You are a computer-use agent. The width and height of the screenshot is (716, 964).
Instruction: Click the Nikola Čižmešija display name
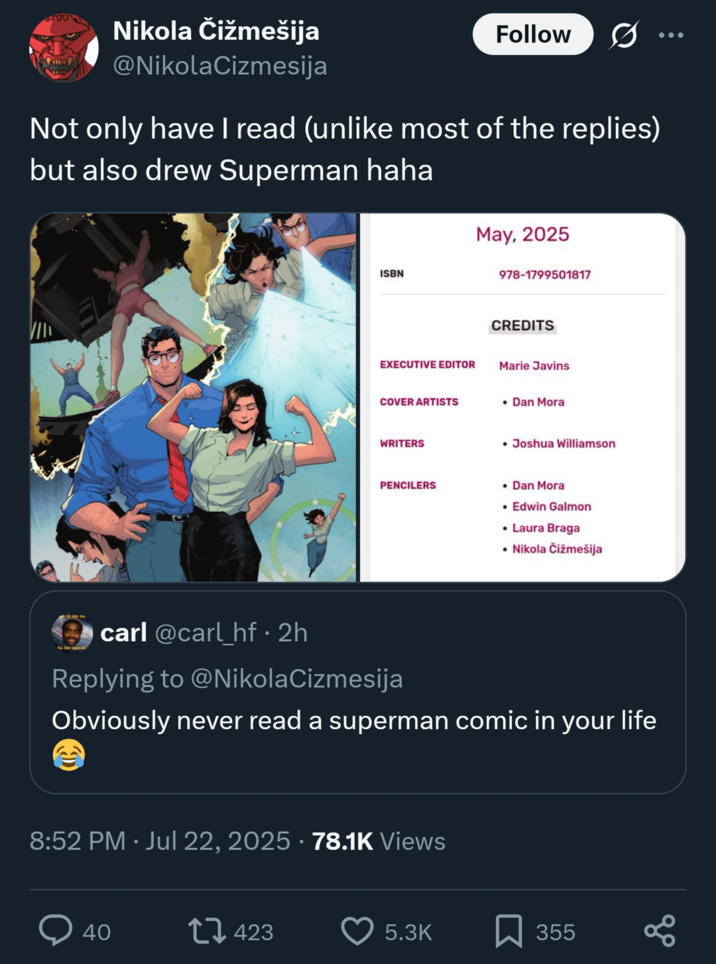pyautogui.click(x=215, y=32)
